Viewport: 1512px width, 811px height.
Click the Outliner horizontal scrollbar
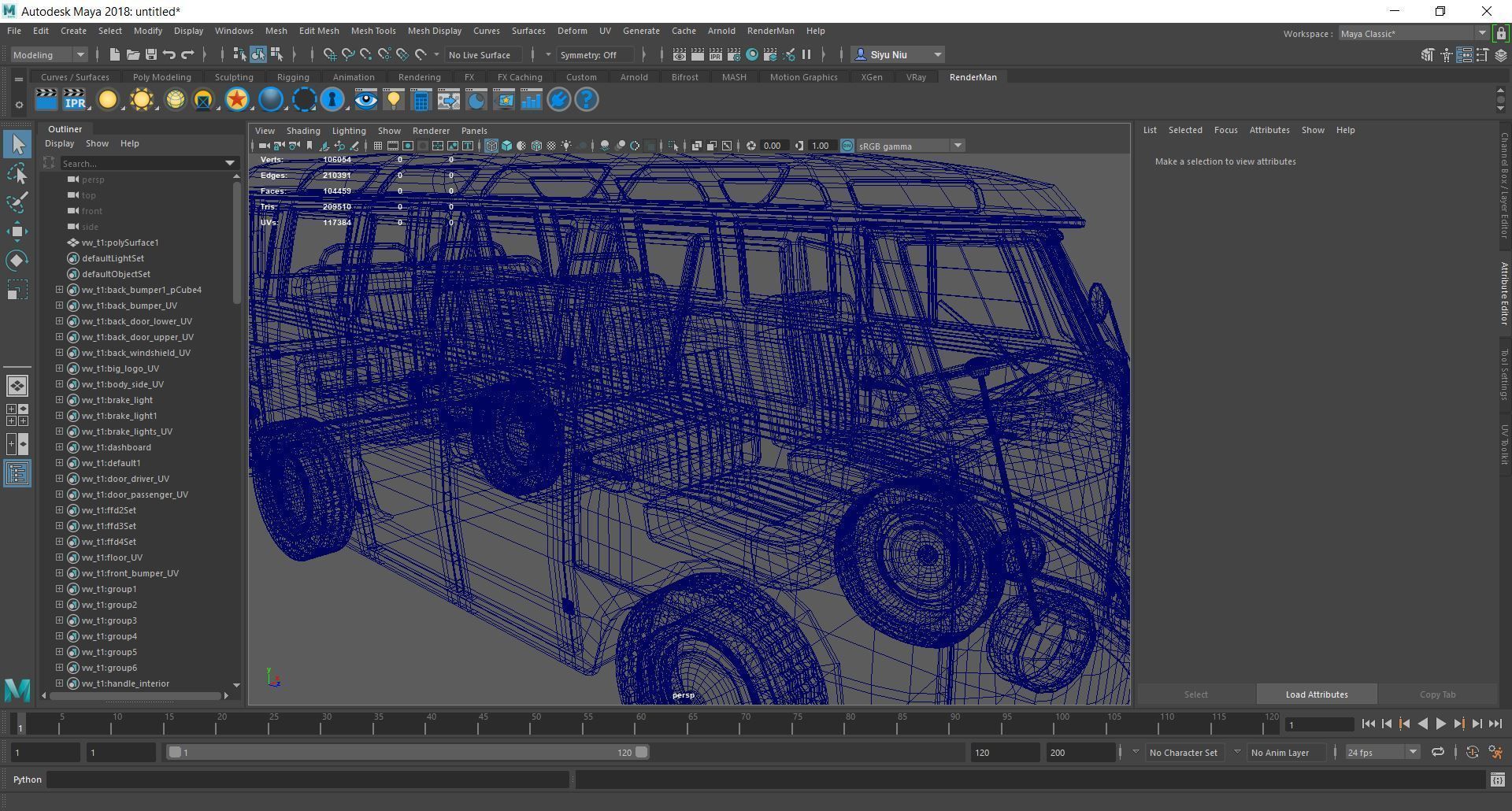point(135,695)
